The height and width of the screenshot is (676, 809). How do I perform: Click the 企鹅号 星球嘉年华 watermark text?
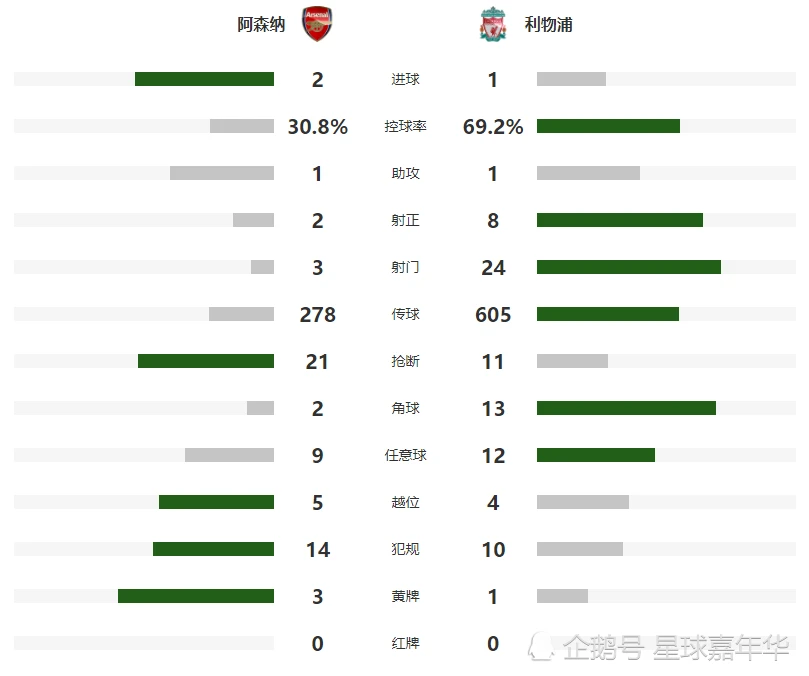click(676, 647)
